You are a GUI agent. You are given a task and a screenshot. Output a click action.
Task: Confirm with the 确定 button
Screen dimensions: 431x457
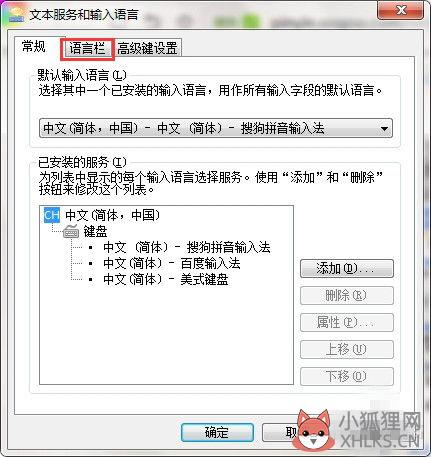click(217, 433)
